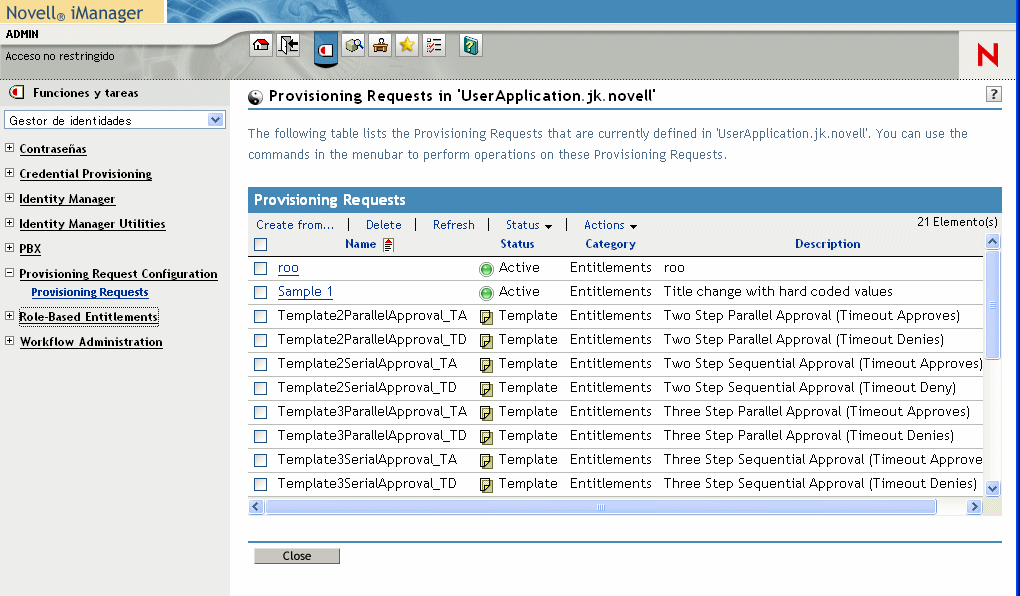Screen dimensions: 1020x596
Task: Click the horizontal scrollbar thumb under table
Action: [x=600, y=507]
